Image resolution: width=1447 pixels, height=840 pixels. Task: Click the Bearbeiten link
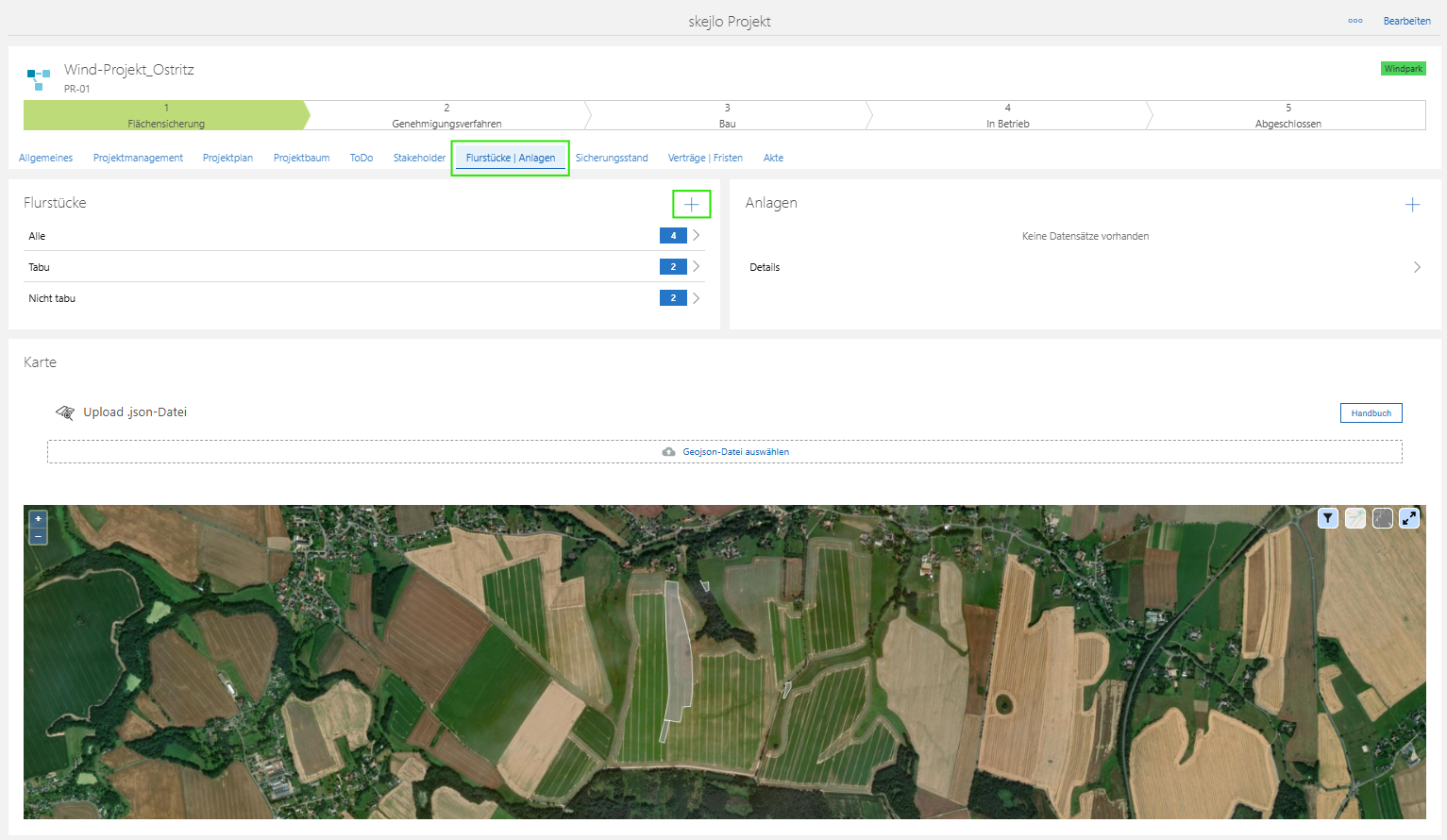pos(1406,21)
